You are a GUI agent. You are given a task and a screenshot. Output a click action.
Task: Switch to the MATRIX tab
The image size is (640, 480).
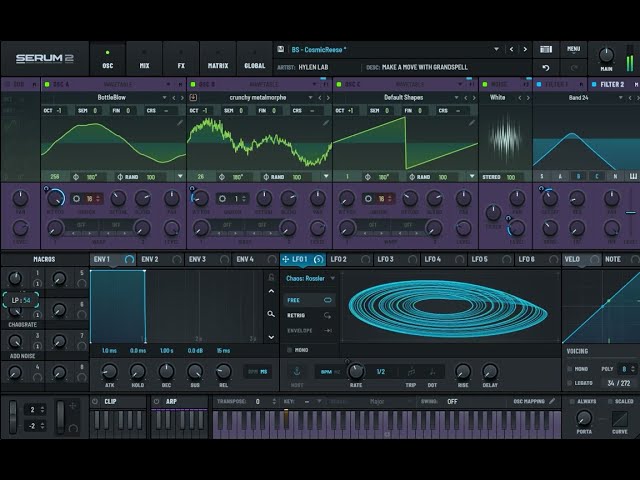tap(218, 60)
